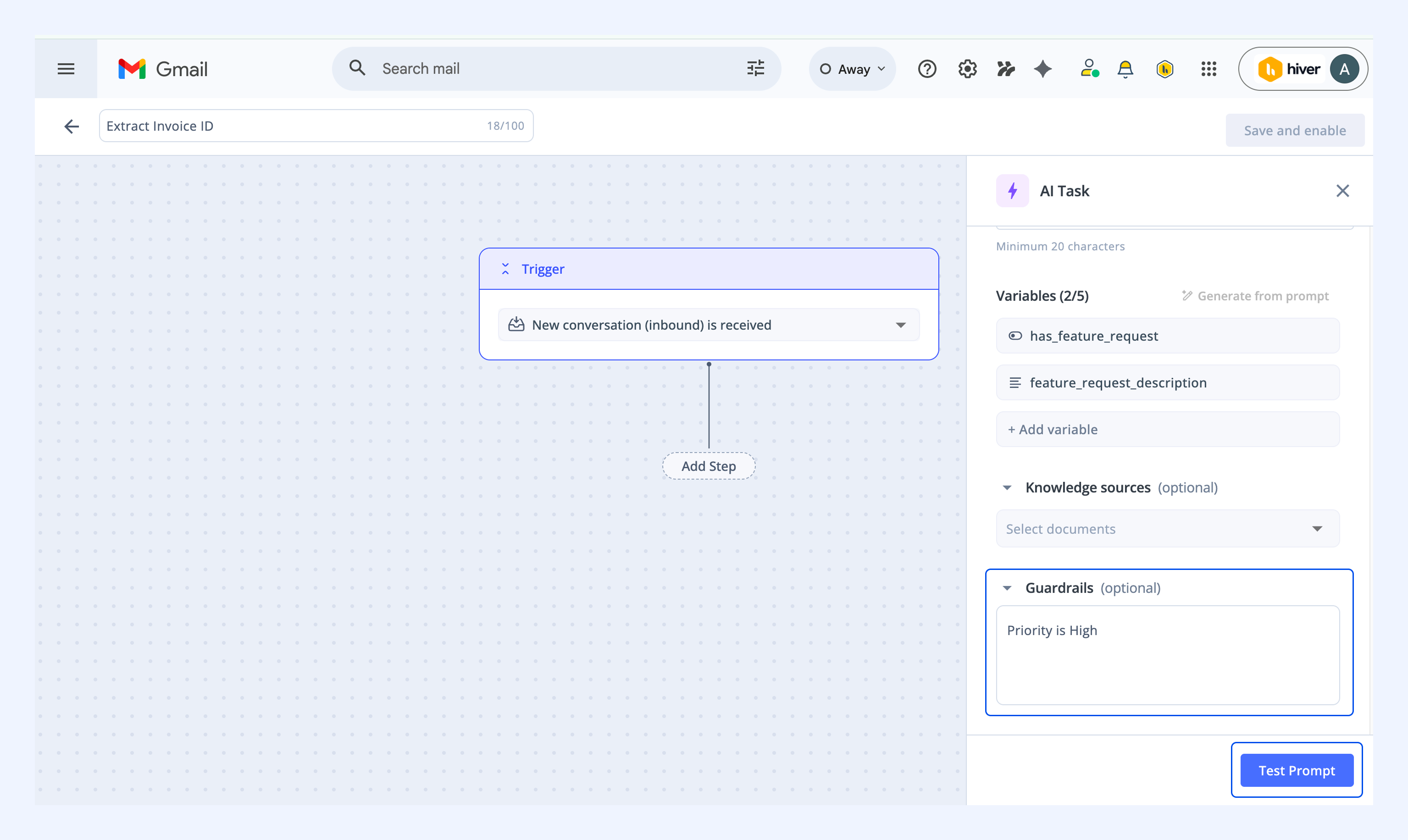The width and height of the screenshot is (1408, 840).
Task: Click the AI sparkle icon
Action: tap(1043, 69)
